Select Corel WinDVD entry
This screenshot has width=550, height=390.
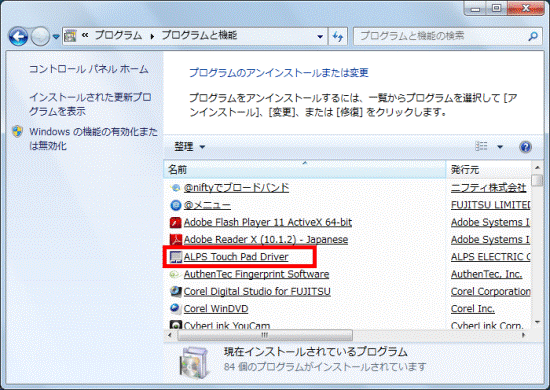tap(216, 309)
